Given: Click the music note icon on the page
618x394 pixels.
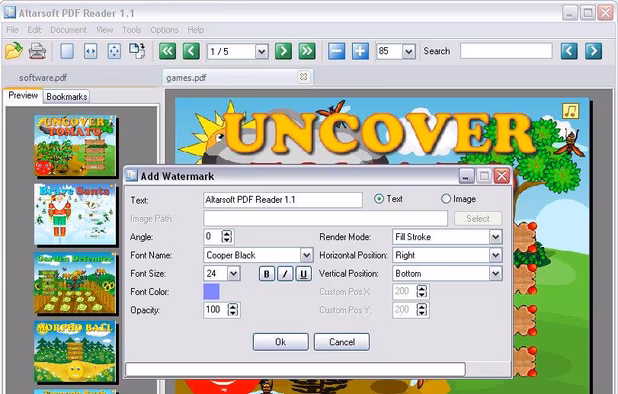Looking at the screenshot, I should pos(570,111).
